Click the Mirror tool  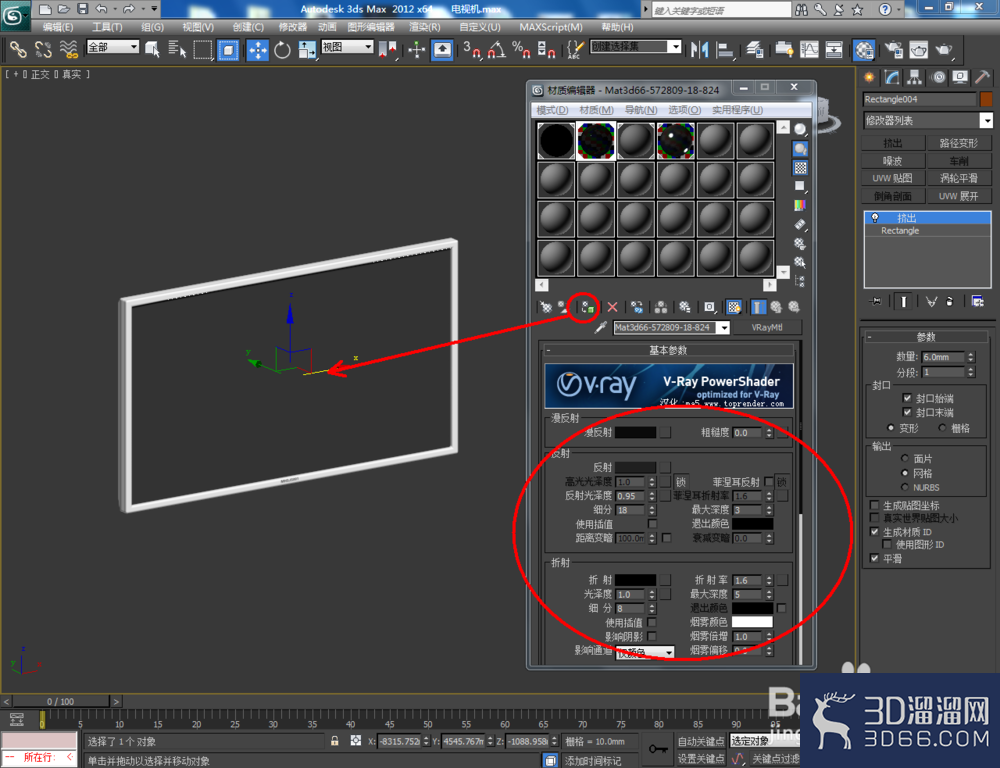point(700,50)
